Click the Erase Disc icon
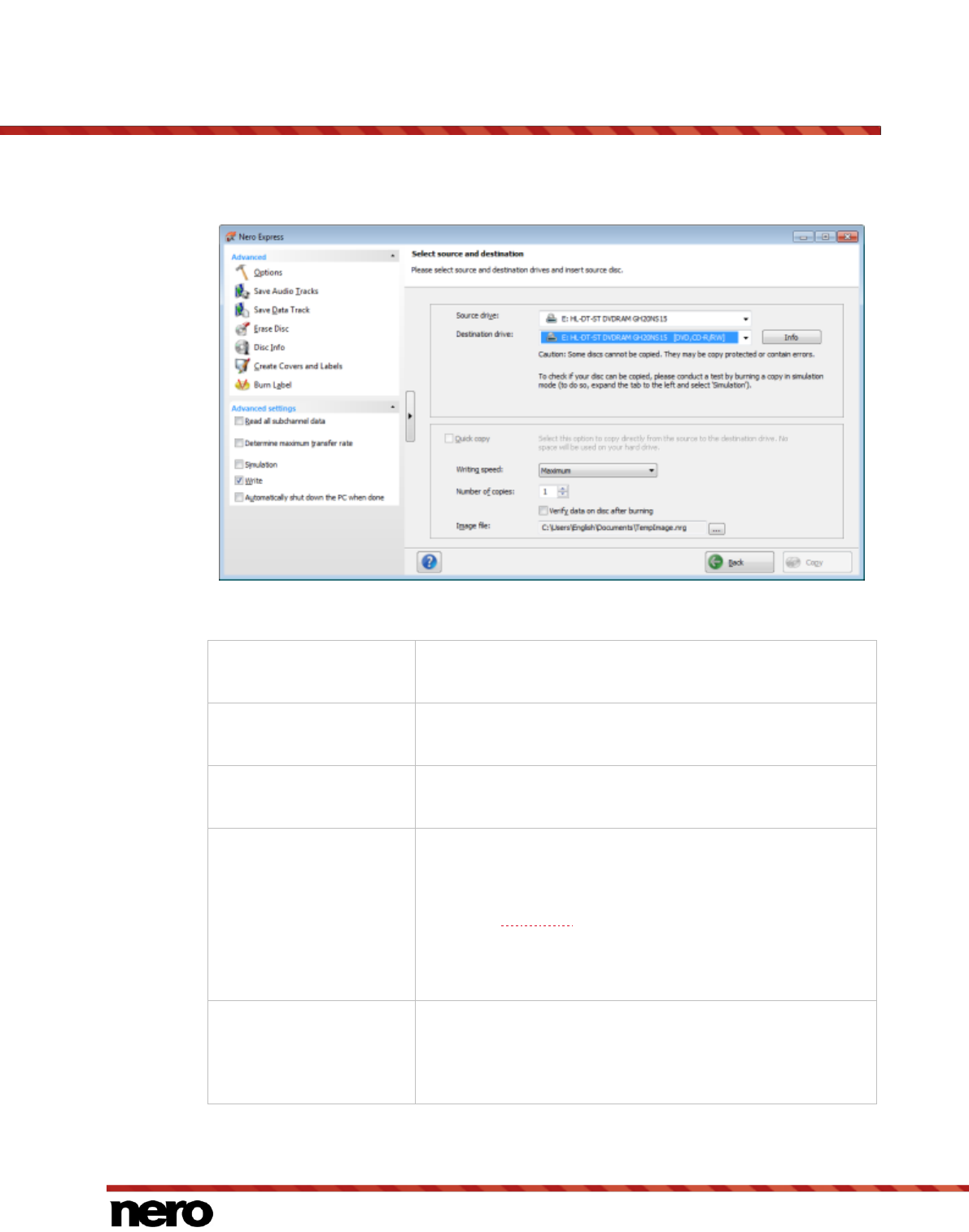Image resolution: width=969 pixels, height=1232 pixels. [242, 329]
